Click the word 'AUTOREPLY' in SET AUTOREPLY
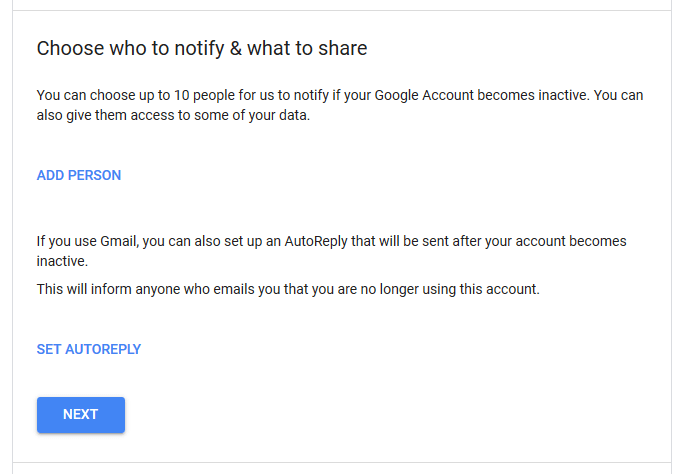681x474 pixels. click(x=103, y=349)
